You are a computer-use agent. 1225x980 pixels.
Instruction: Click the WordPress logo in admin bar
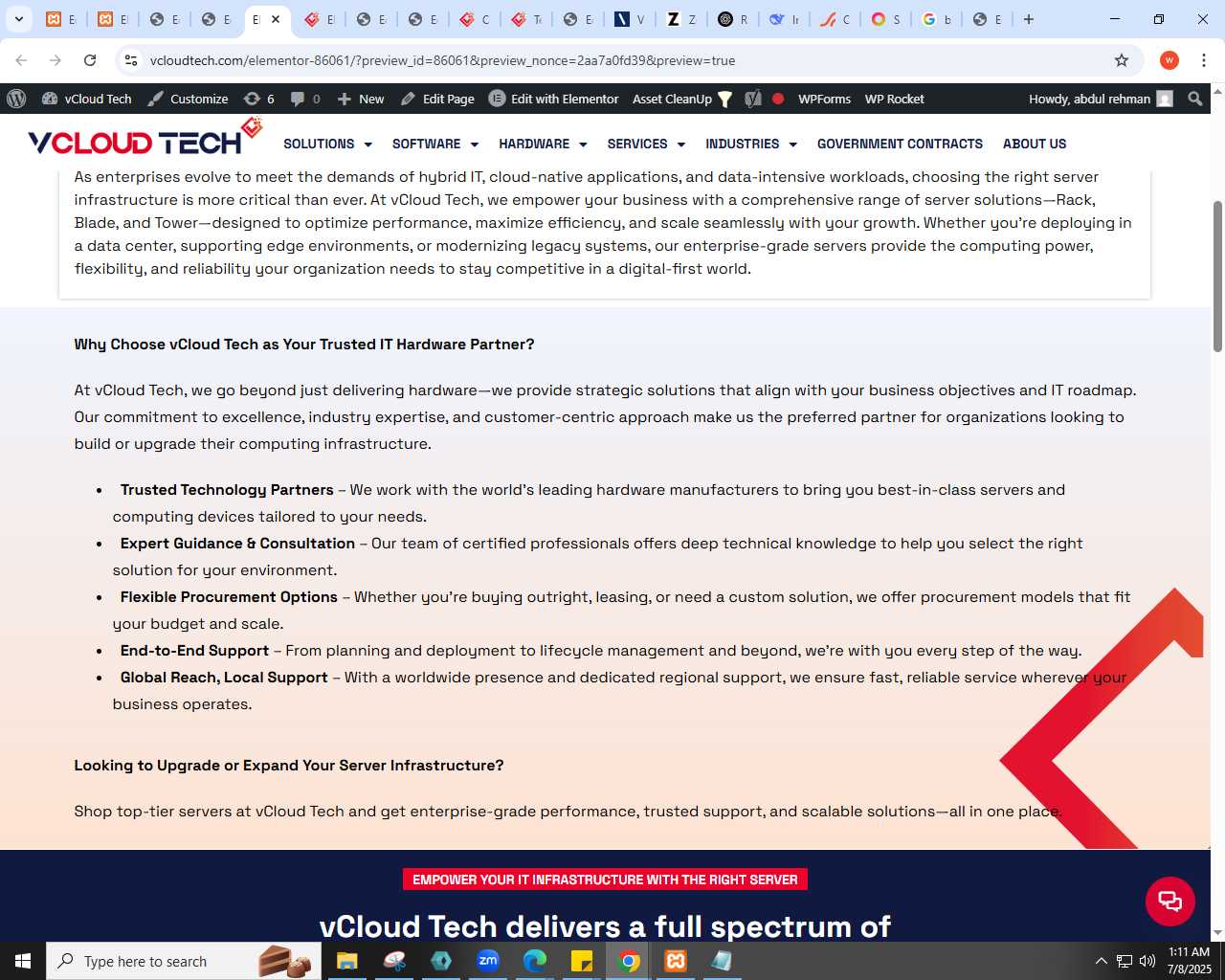pyautogui.click(x=16, y=99)
